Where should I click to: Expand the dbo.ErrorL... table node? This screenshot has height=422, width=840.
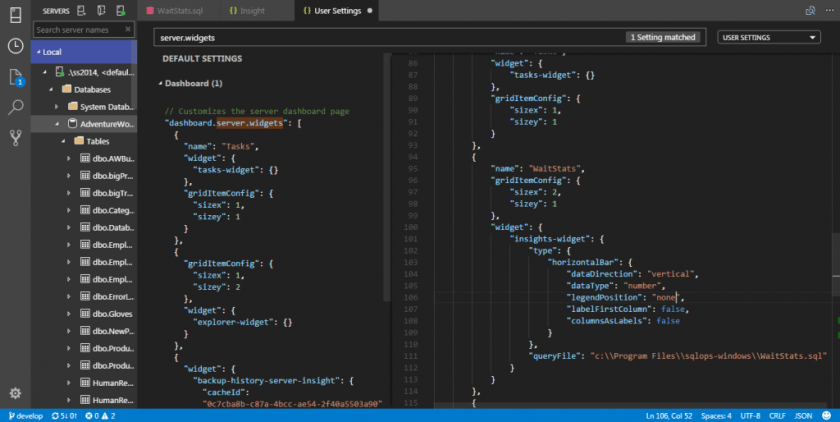[69, 296]
